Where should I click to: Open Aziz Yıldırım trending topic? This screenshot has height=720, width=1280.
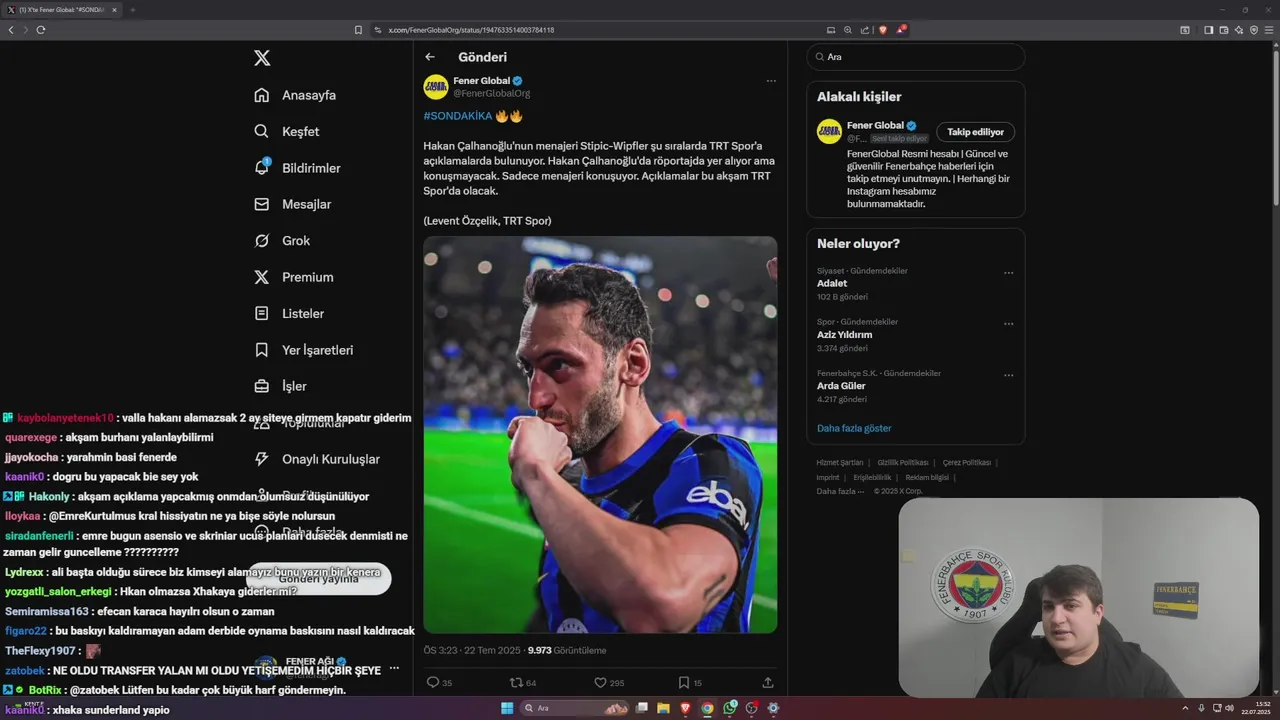[844, 335]
